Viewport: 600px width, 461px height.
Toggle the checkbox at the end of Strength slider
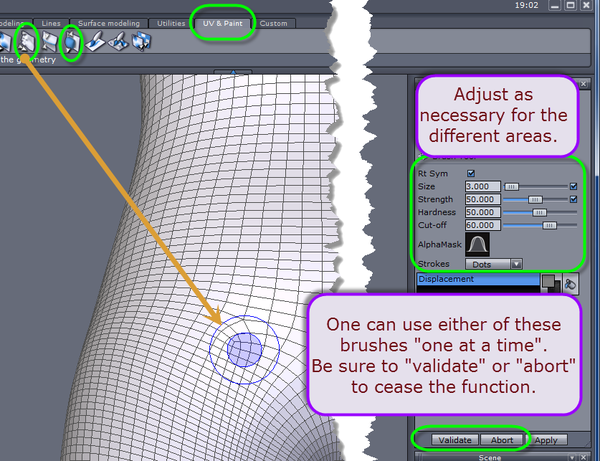573,199
